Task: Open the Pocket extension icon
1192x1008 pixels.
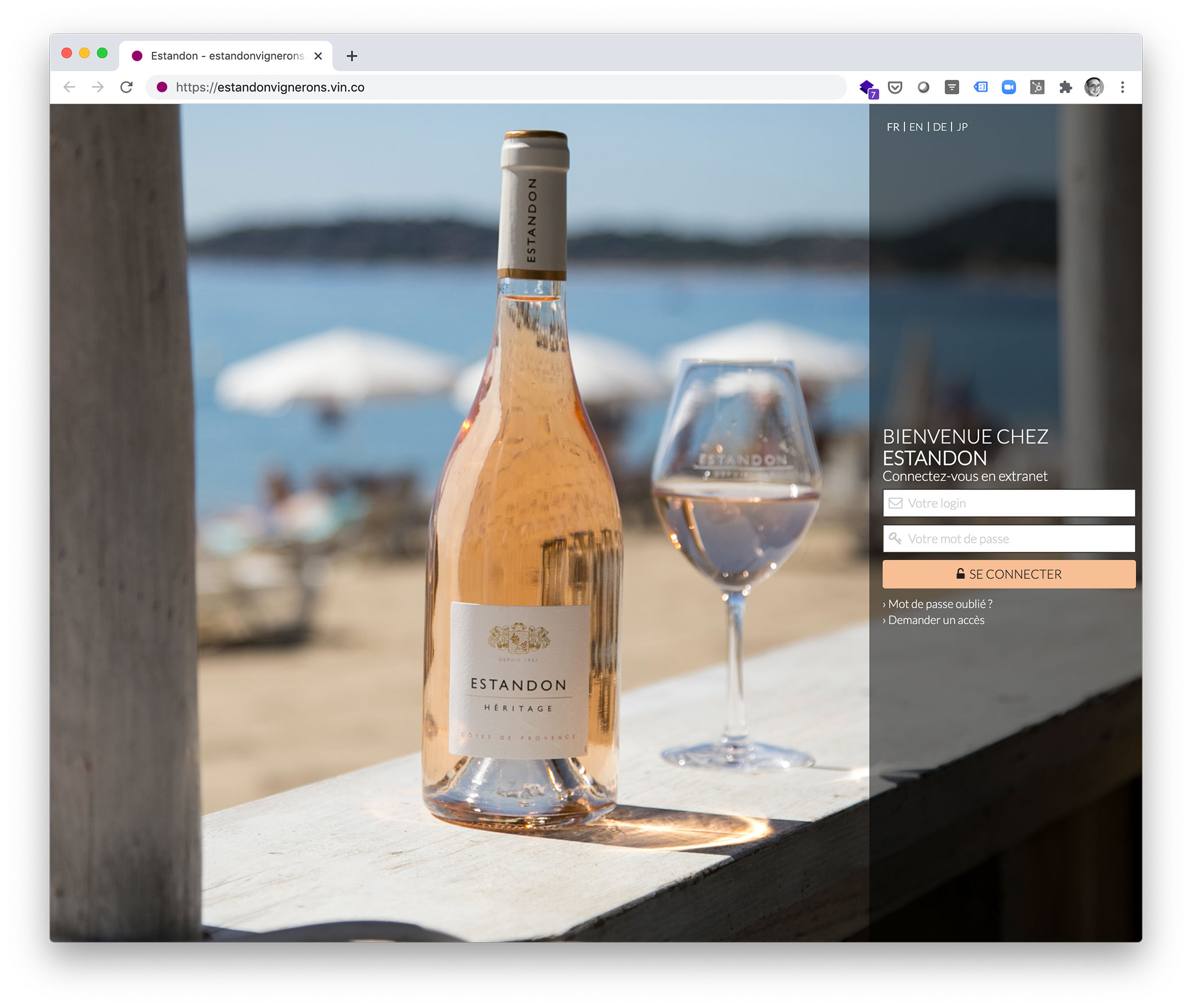Action: (x=895, y=87)
